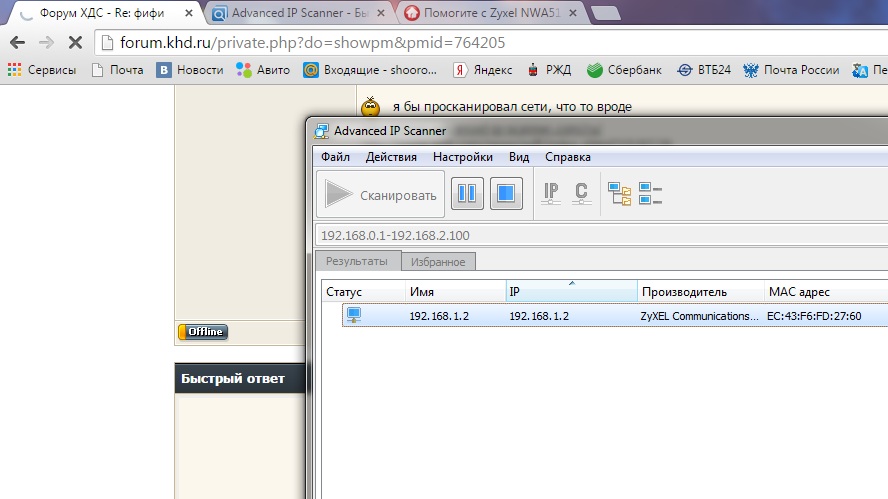The width and height of the screenshot is (888, 499).
Task: Click the browser address bar URL
Action: tap(312, 42)
